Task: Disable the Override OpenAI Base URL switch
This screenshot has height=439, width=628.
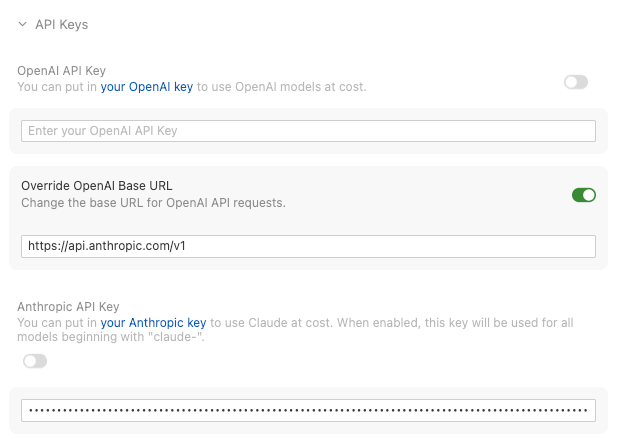Action: [x=584, y=195]
